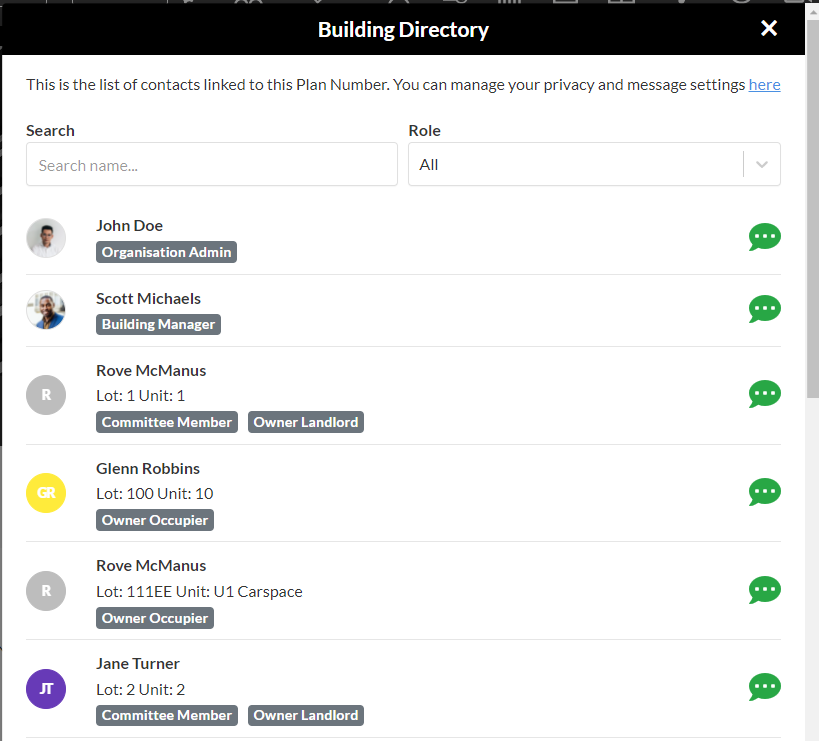819x741 pixels.
Task: Click the grey R avatar for Lot 111EE
Action: (x=46, y=591)
